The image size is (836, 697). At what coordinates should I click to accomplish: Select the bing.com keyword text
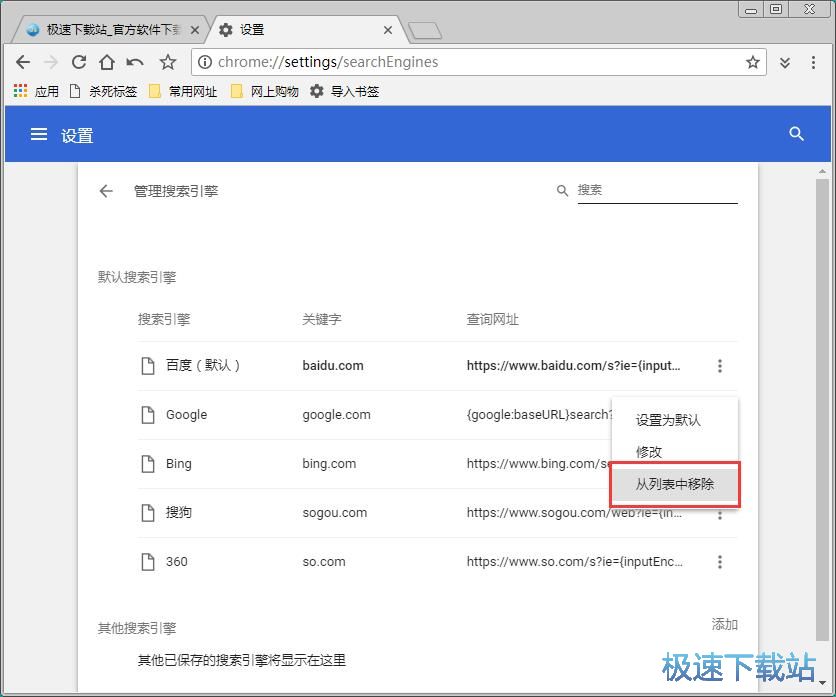pos(329,464)
